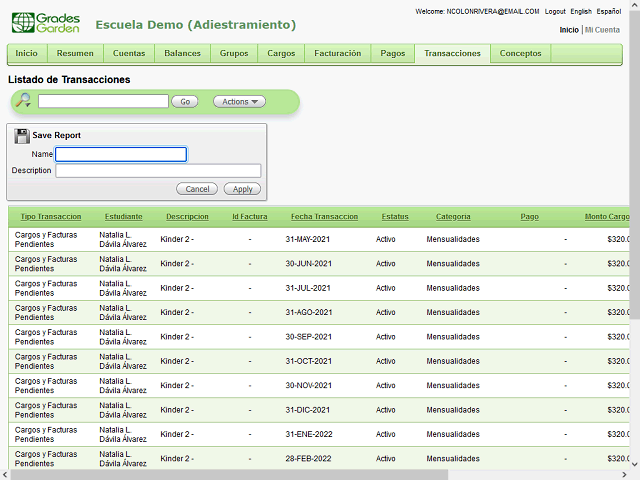Click the Grades Garden logo

[x=47, y=22]
